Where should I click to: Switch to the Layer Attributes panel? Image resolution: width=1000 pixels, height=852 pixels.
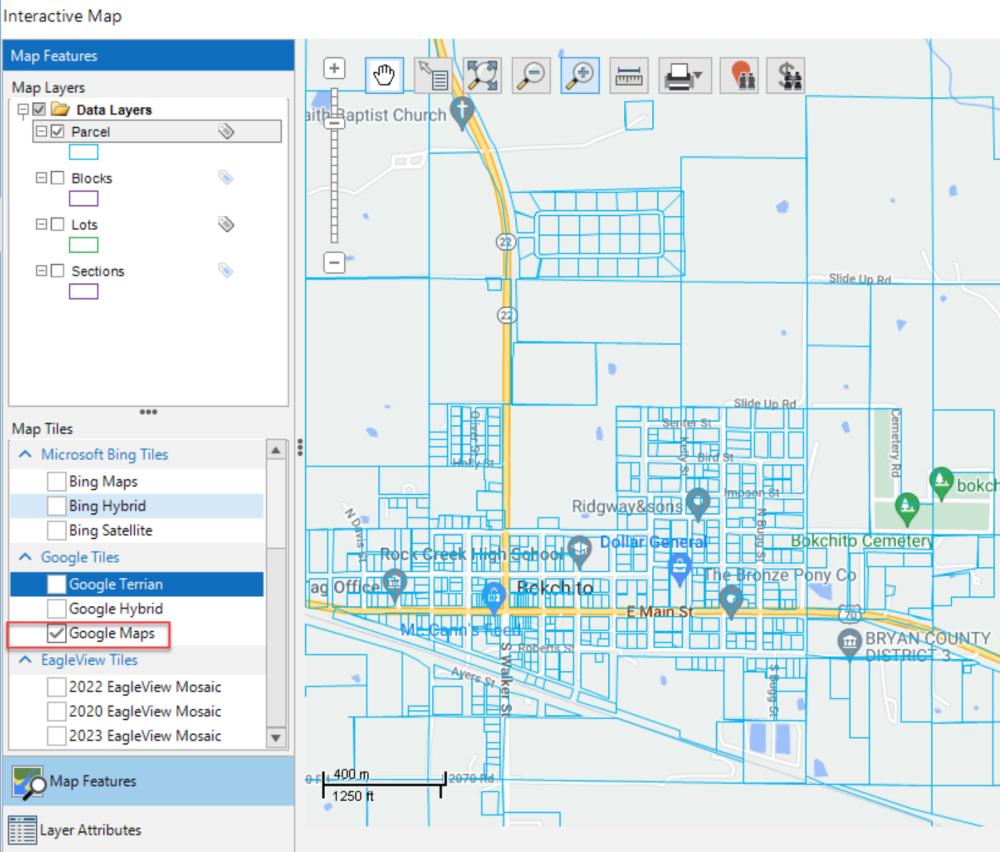pyautogui.click(x=90, y=830)
